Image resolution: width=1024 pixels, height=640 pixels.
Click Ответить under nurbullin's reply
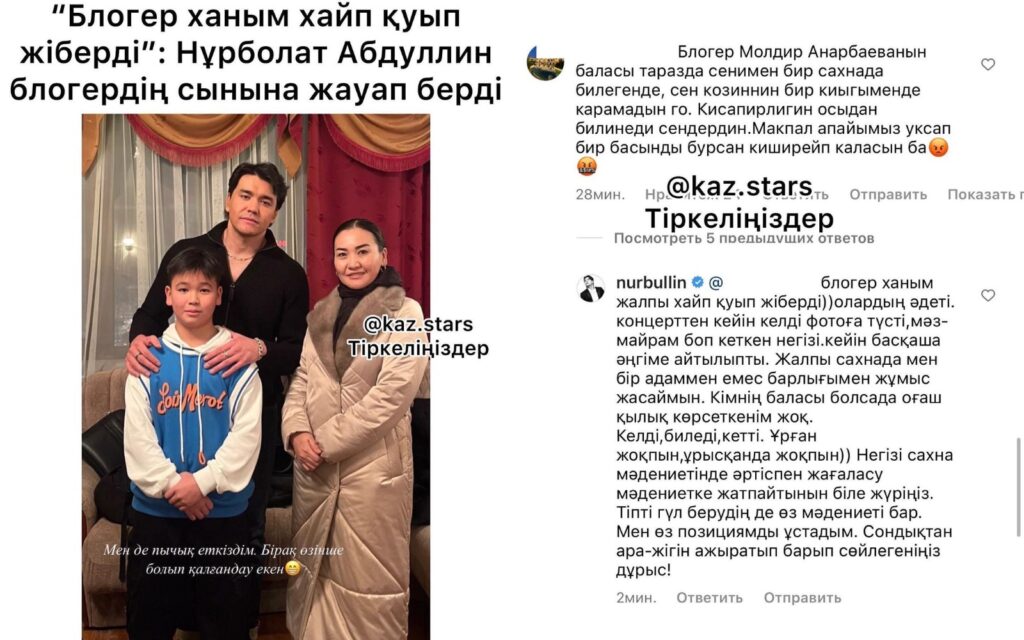tap(709, 598)
